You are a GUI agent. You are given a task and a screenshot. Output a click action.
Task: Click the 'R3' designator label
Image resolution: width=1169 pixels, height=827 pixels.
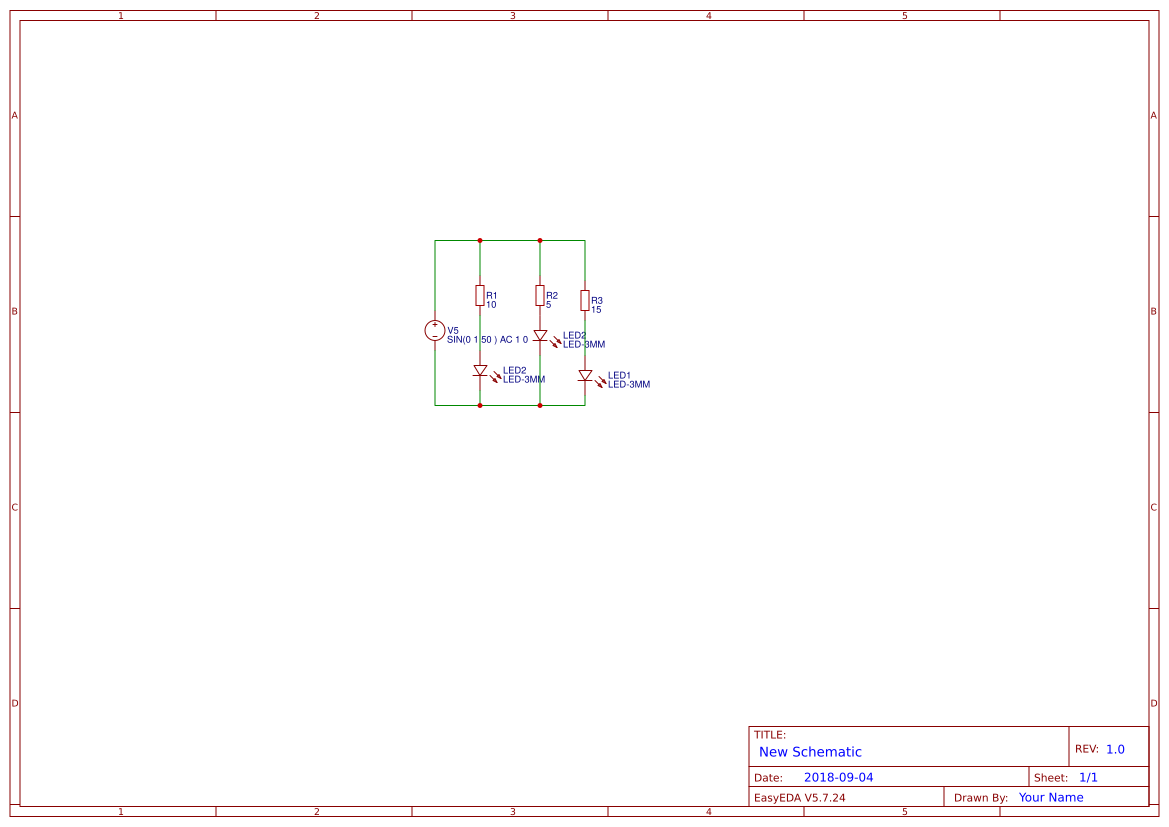point(597,301)
